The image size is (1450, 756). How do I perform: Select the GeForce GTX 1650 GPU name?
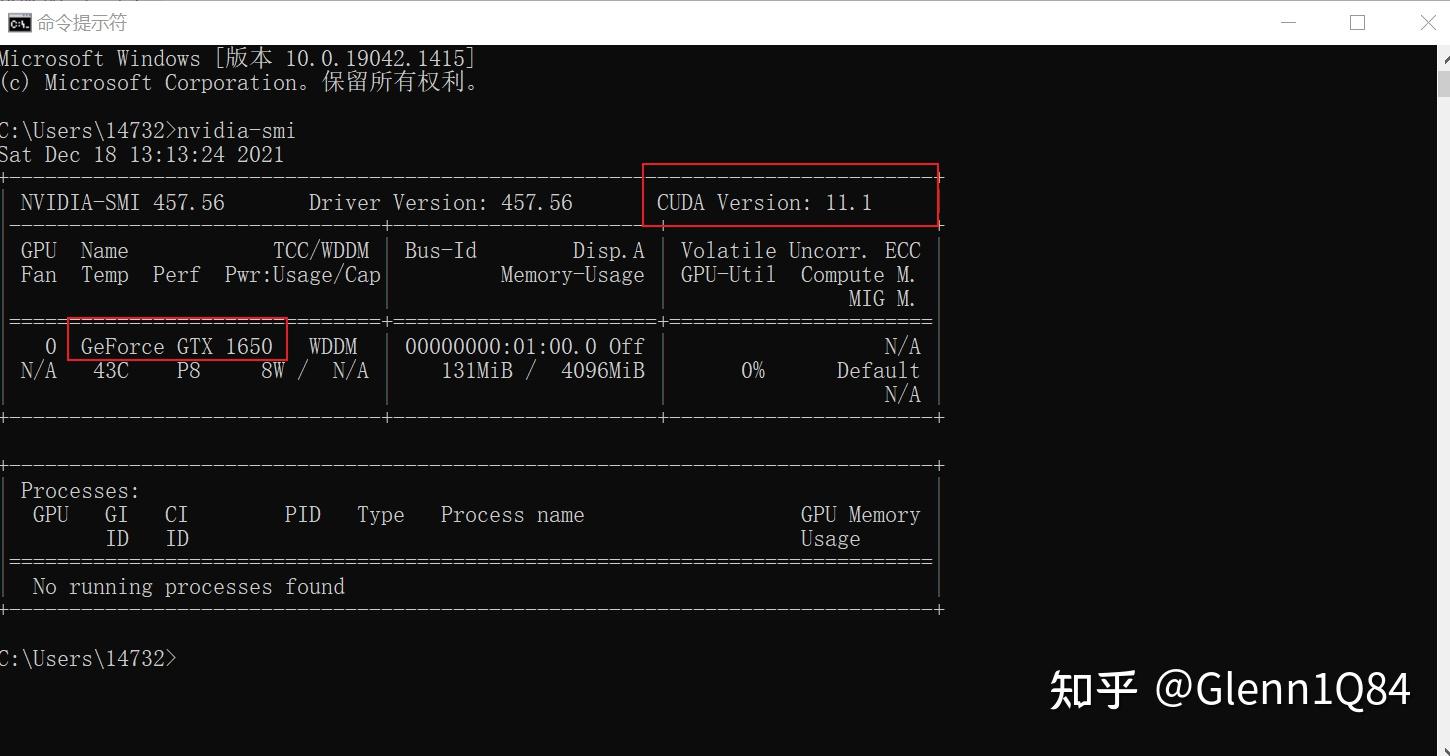176,346
